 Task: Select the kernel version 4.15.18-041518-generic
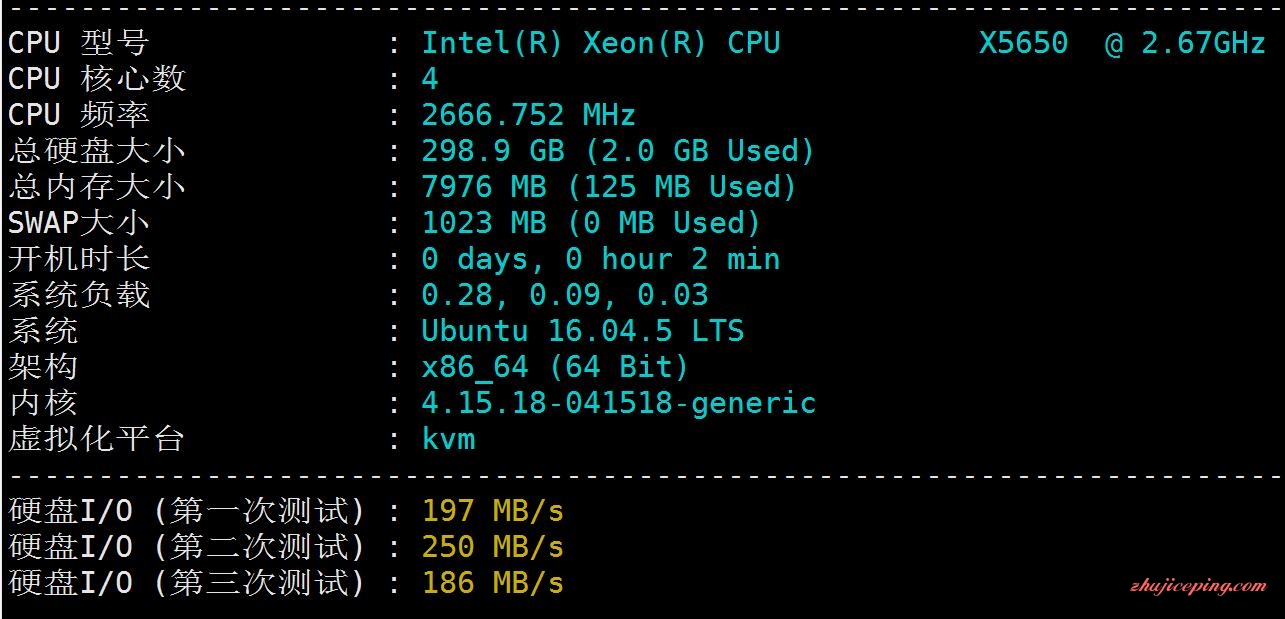coord(618,403)
